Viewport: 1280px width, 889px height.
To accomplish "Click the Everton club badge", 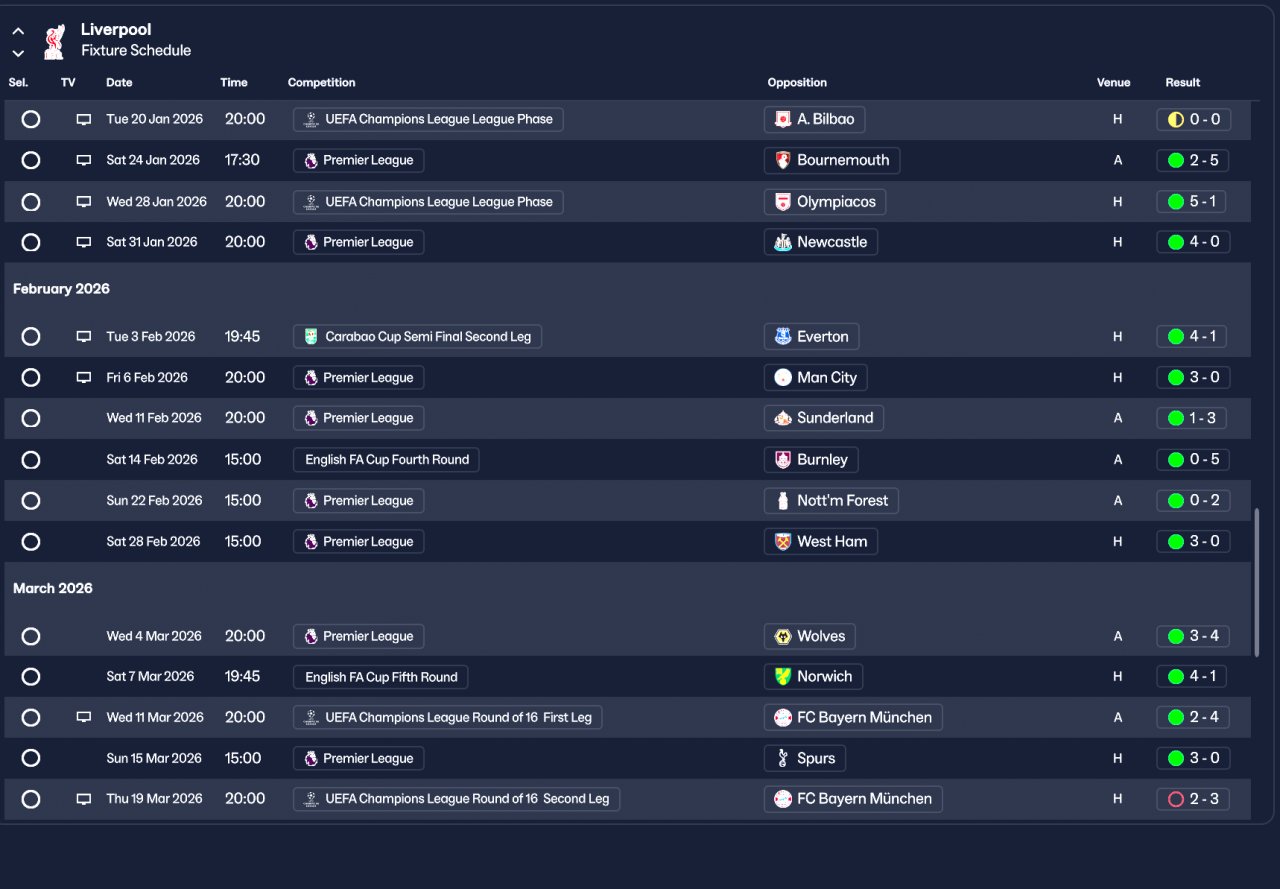I will click(x=783, y=337).
